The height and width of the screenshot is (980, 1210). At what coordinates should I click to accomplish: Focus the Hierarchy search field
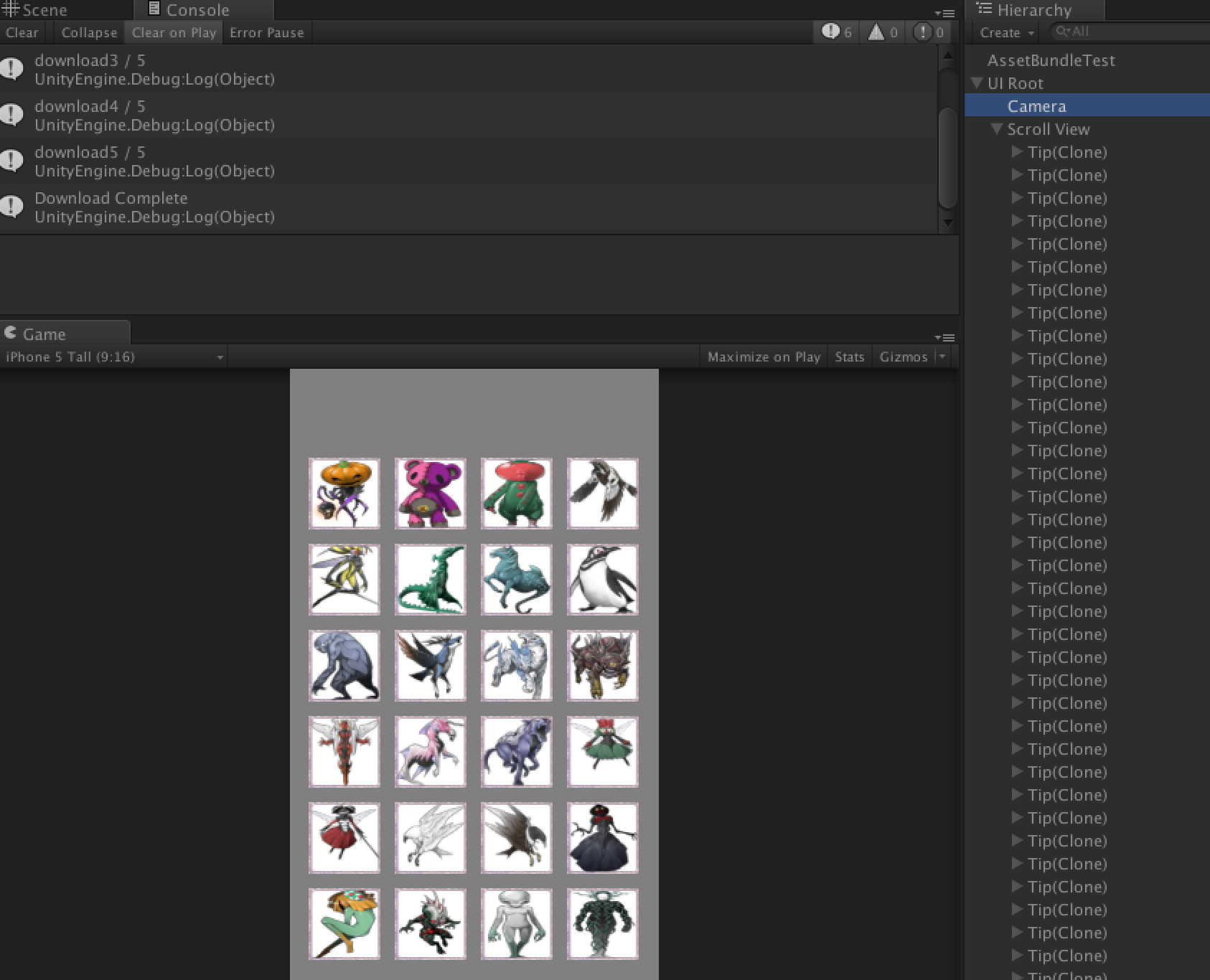click(x=1130, y=32)
